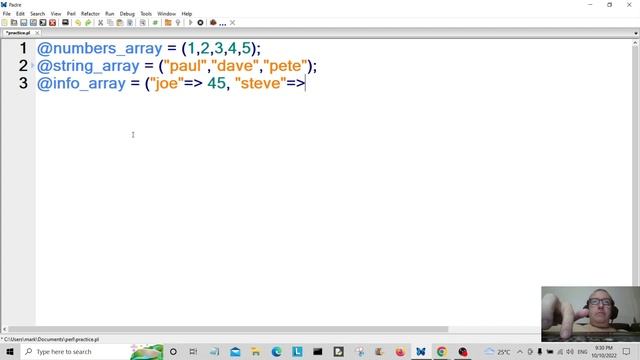This screenshot has width=640, height=360.
Task: Close the practice.pl tab
Action: click(37, 33)
